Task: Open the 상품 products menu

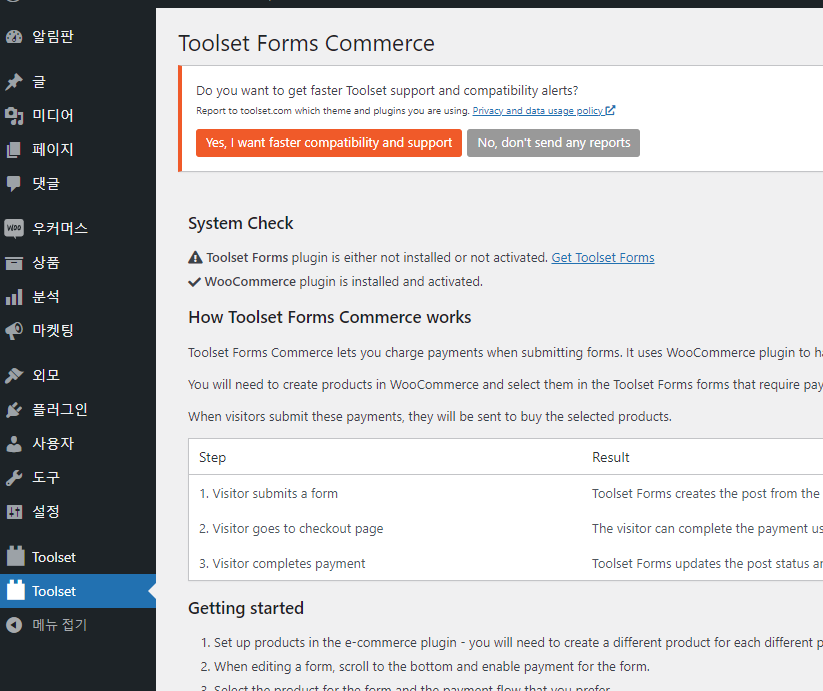Action: pyautogui.click(x=78, y=263)
